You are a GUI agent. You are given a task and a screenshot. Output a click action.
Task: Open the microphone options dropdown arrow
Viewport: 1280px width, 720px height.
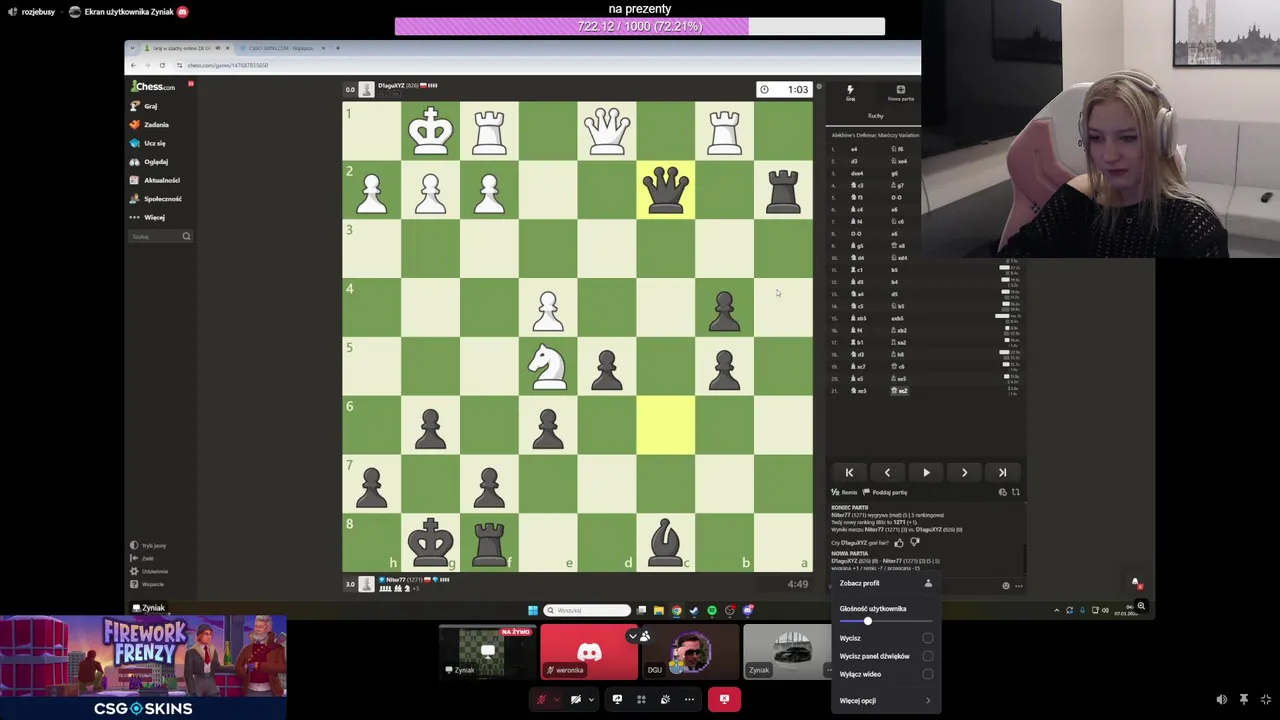tap(557, 699)
